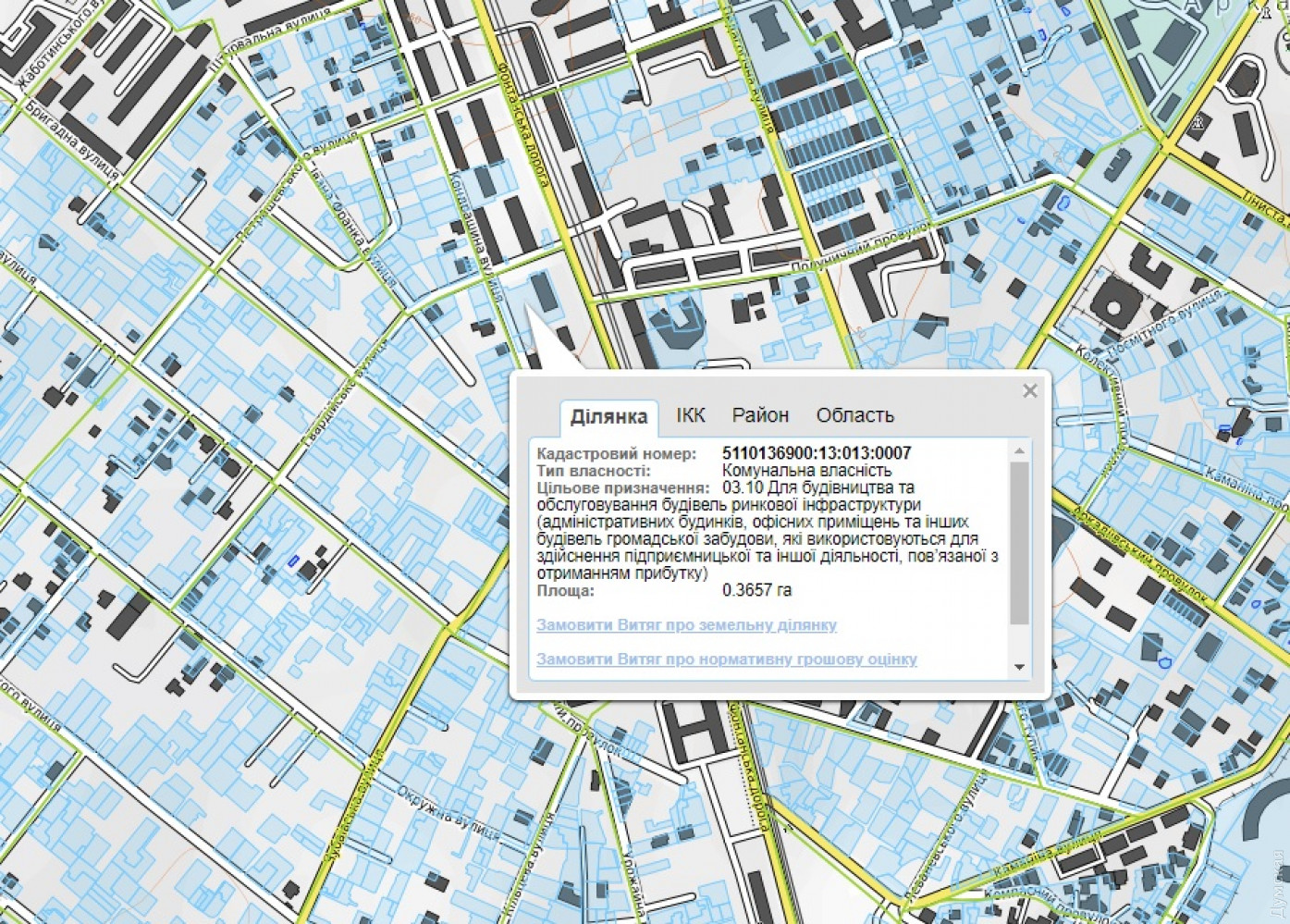Click Замовити Витяг про земельну ділянку link
This screenshot has height=924, width=1290.
click(x=686, y=625)
